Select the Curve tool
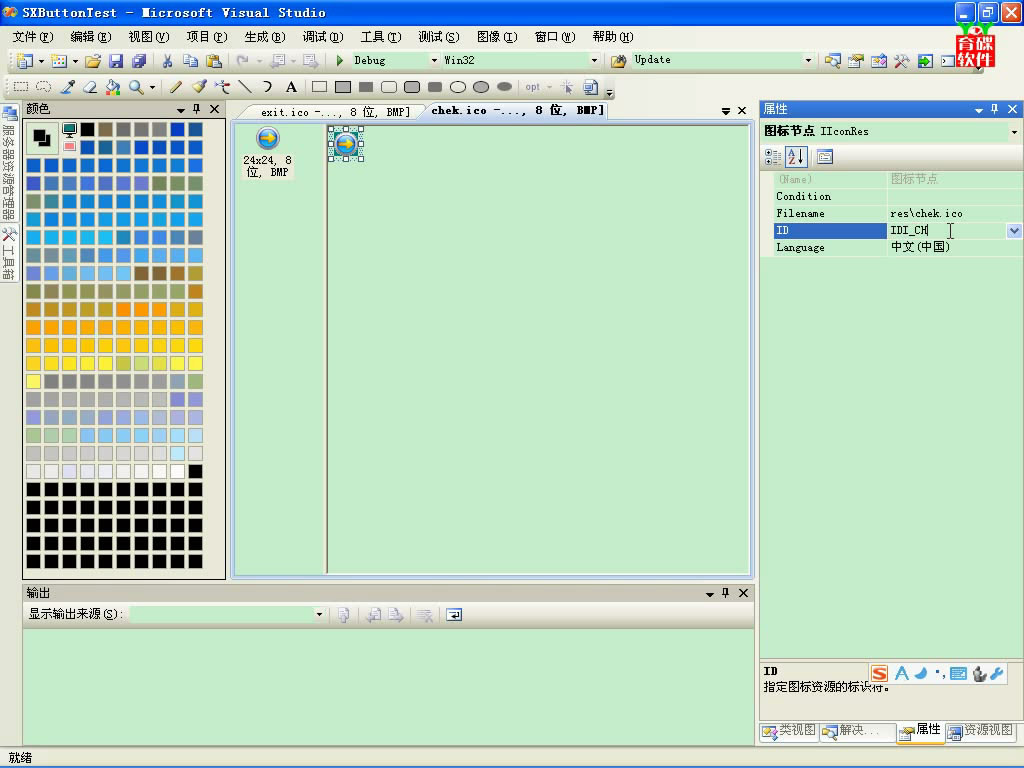Screen dimensions: 1024x768 click(268, 87)
